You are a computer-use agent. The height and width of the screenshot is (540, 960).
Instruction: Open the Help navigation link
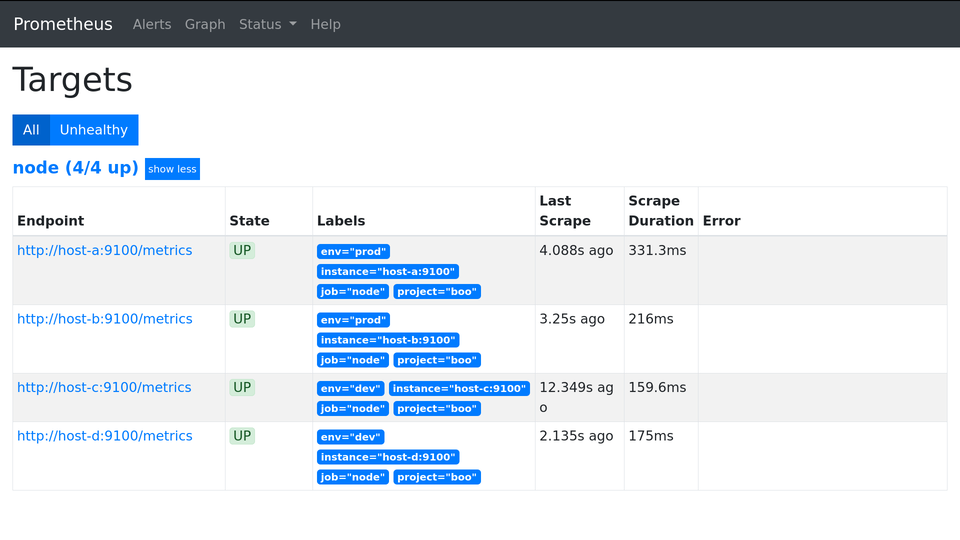point(325,24)
